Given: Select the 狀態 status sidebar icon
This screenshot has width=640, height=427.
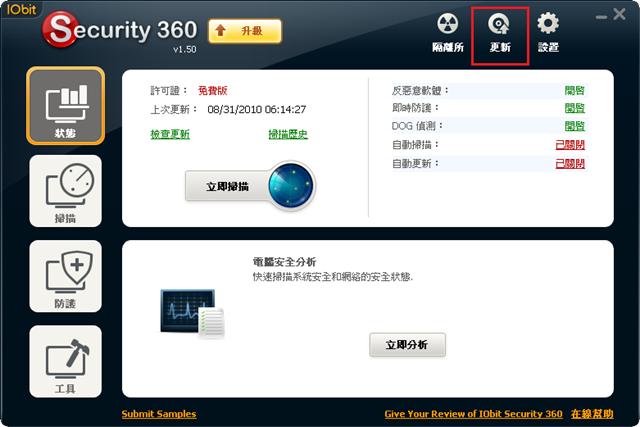Looking at the screenshot, I should pos(65,106).
